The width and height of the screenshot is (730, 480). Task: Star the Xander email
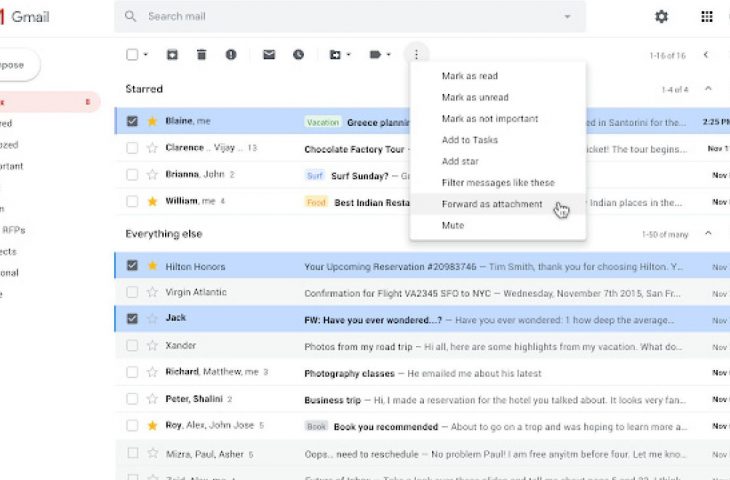point(152,345)
